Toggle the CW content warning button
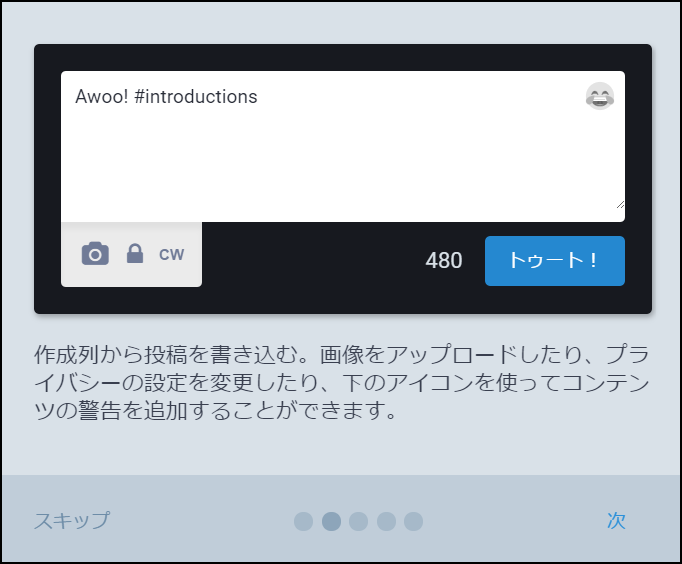The width and height of the screenshot is (682, 564). pos(171,254)
